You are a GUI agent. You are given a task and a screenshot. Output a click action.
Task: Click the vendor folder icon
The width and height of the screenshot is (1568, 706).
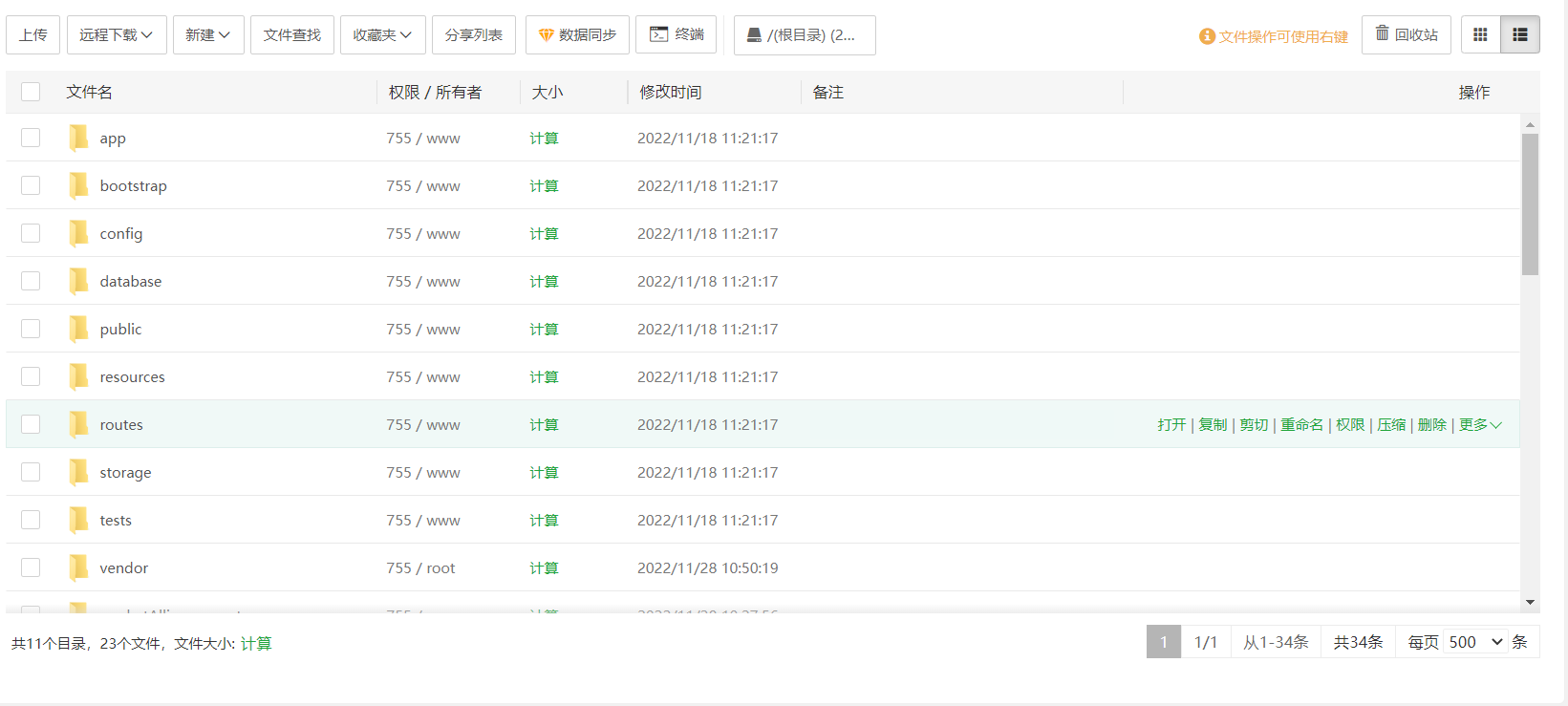click(78, 567)
